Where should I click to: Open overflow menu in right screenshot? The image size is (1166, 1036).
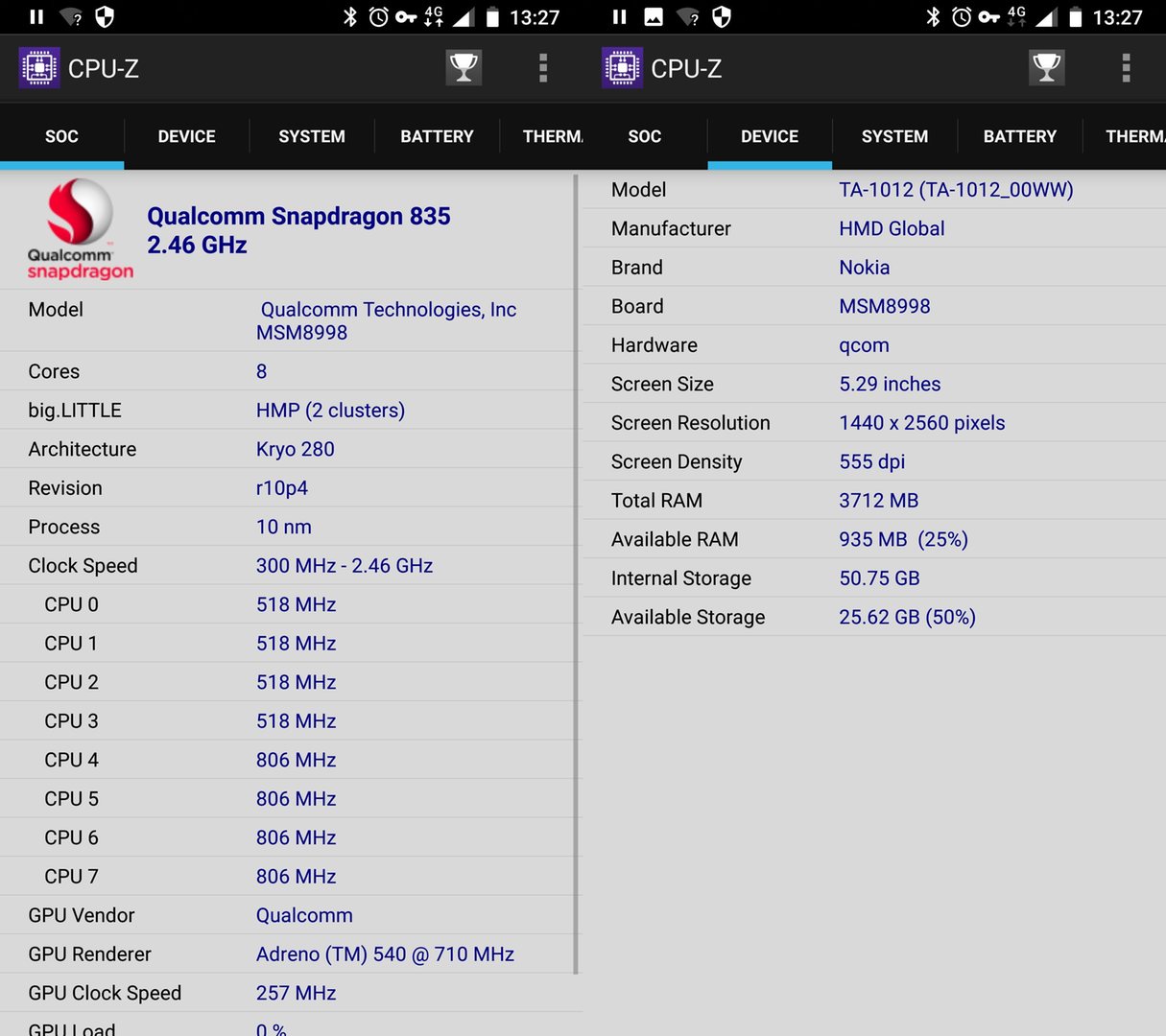click(x=1126, y=68)
